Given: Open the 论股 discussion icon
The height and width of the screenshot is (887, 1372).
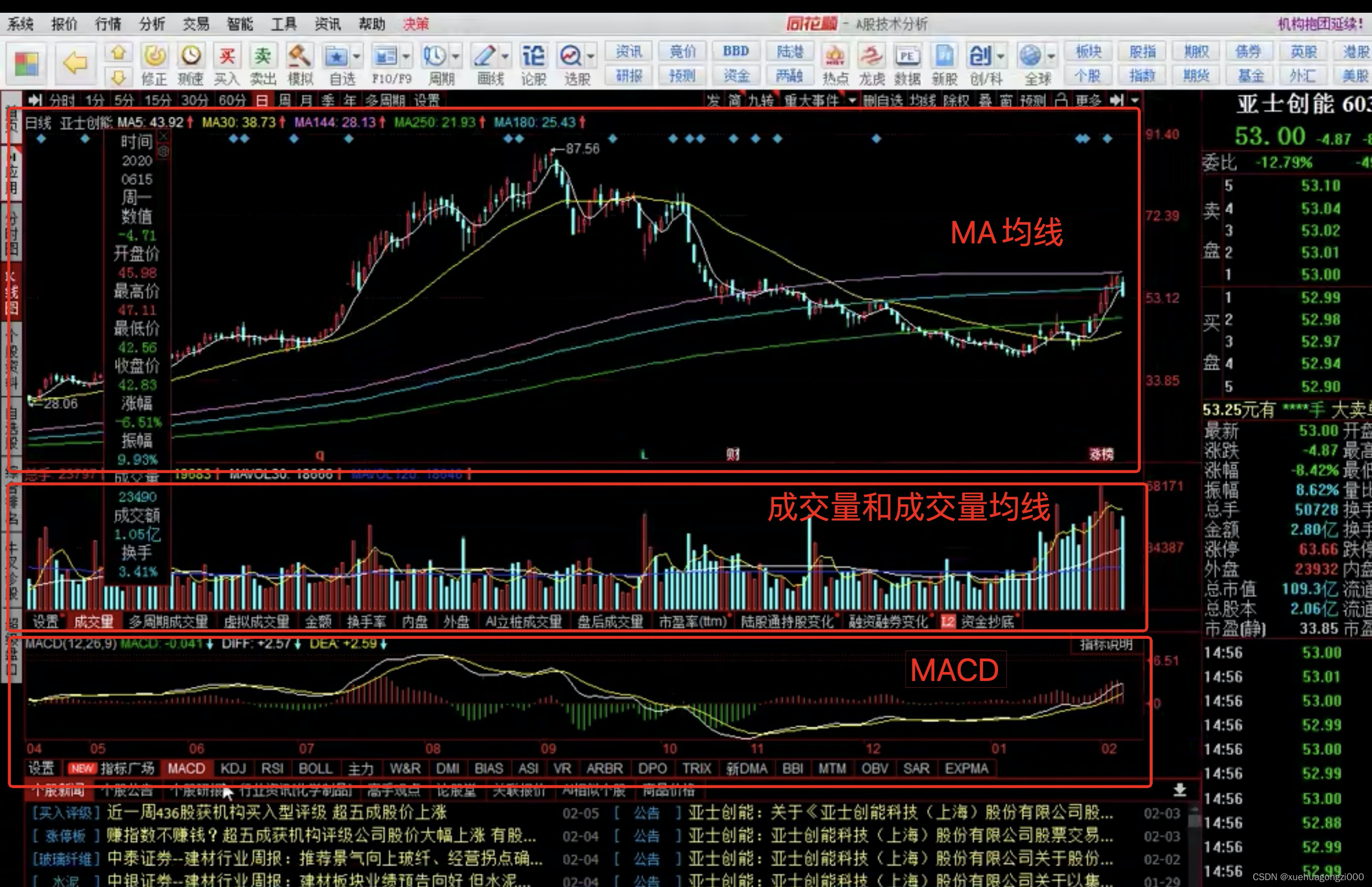Looking at the screenshot, I should [533, 57].
